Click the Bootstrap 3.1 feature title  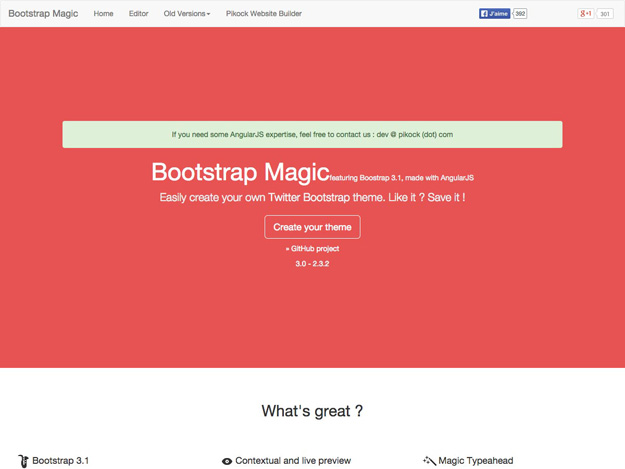tap(61, 461)
